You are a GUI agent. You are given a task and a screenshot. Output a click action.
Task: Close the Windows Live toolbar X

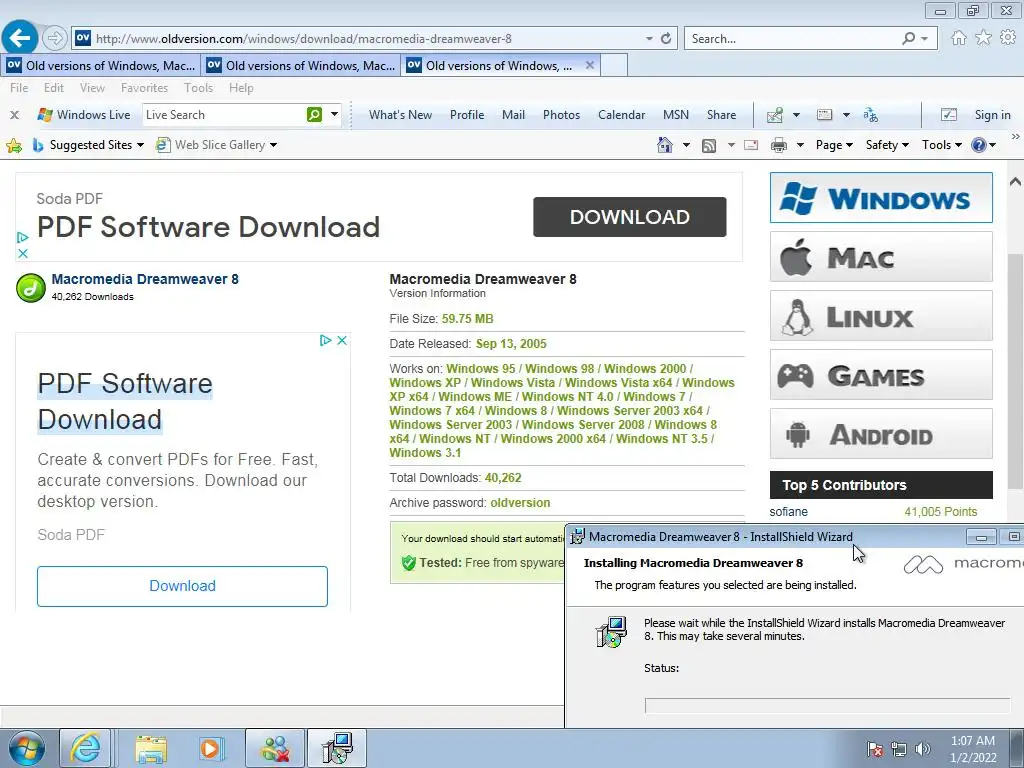[x=14, y=115]
